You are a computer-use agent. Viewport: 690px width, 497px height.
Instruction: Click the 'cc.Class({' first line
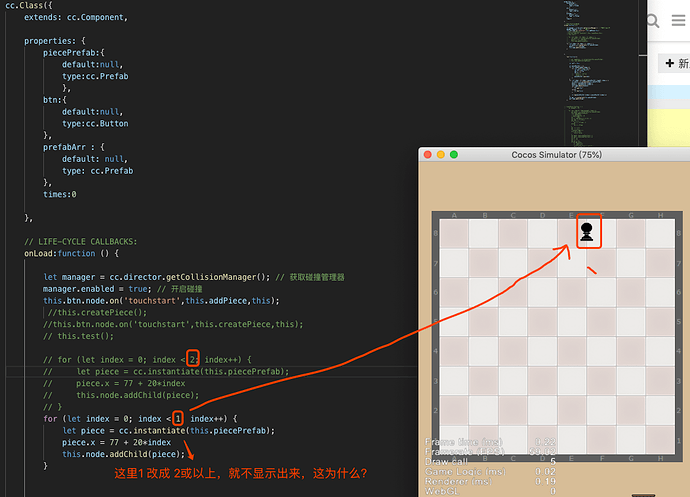tap(29, 5)
